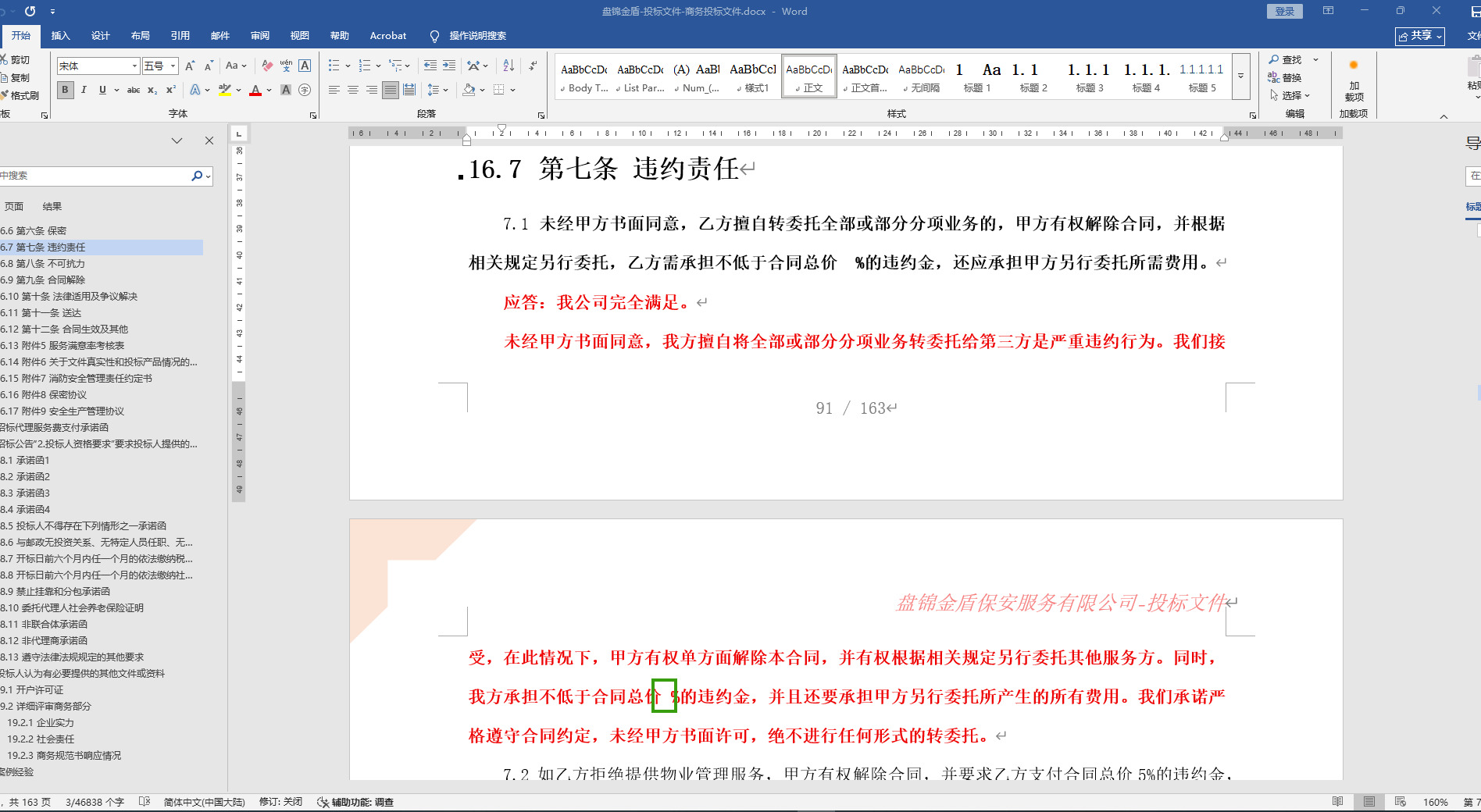Expand the styles gallery
Screen dimensions: 1481x812
(1240, 77)
